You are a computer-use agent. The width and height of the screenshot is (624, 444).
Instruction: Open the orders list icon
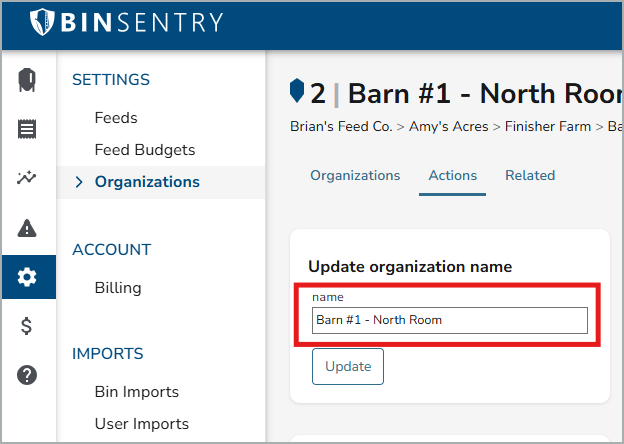coord(27,129)
